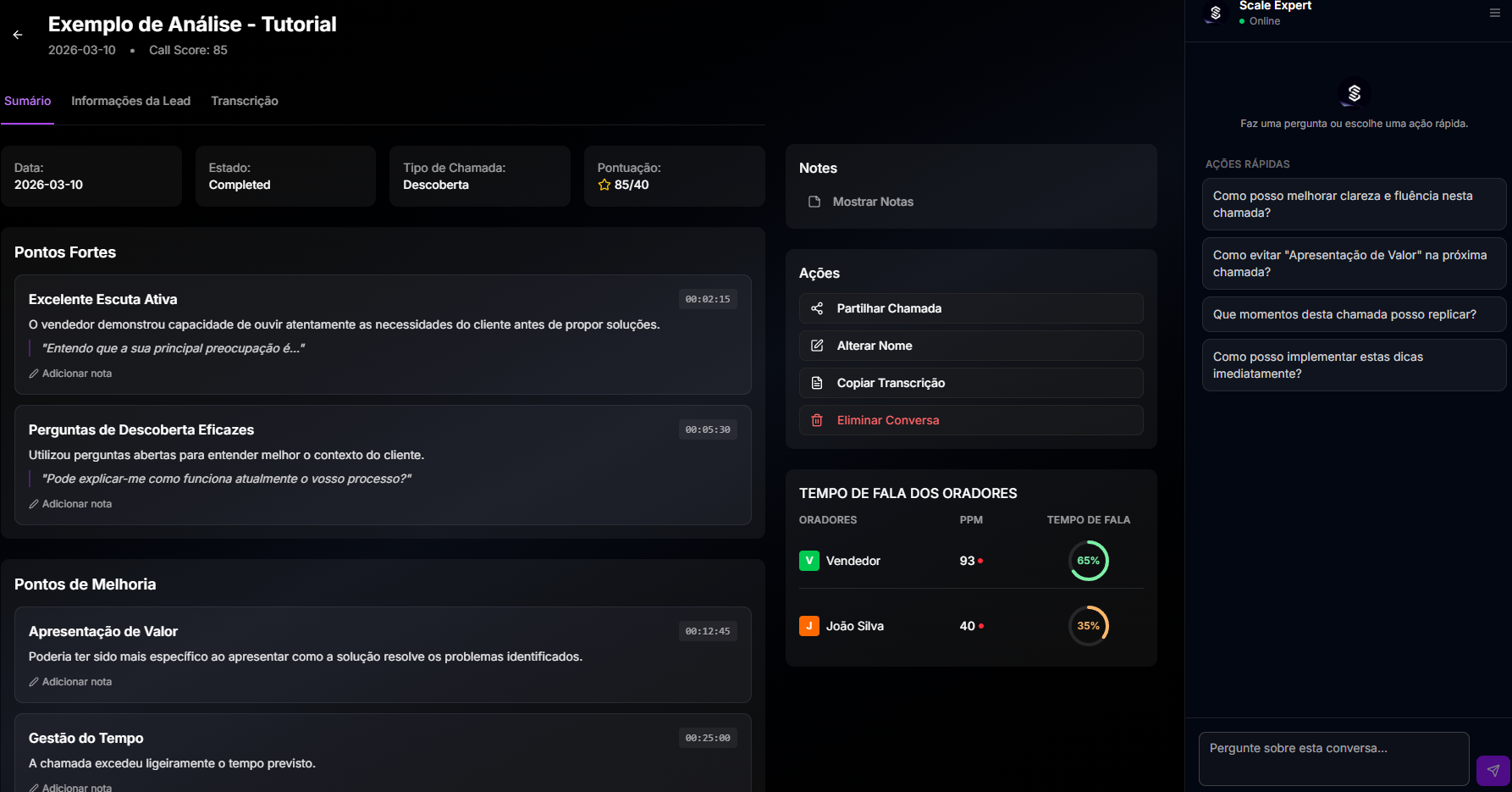Viewport: 1512px width, 792px height.
Task: Switch to the Informações da Lead tab
Action: coord(130,101)
